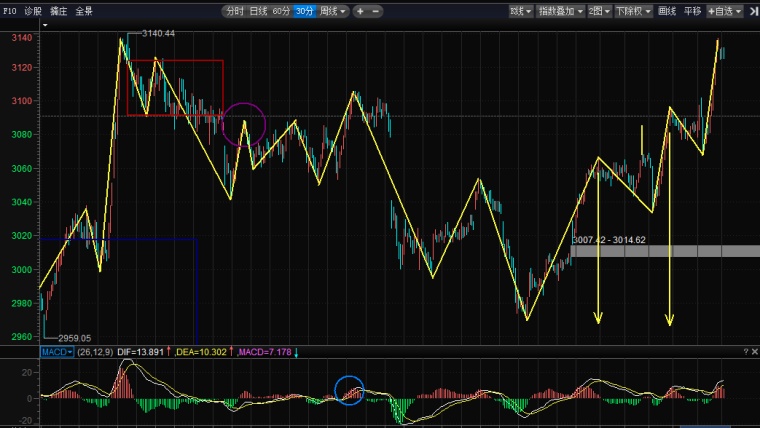760x428 pixels.
Task: Open the F10 company info page
Action: (9, 11)
